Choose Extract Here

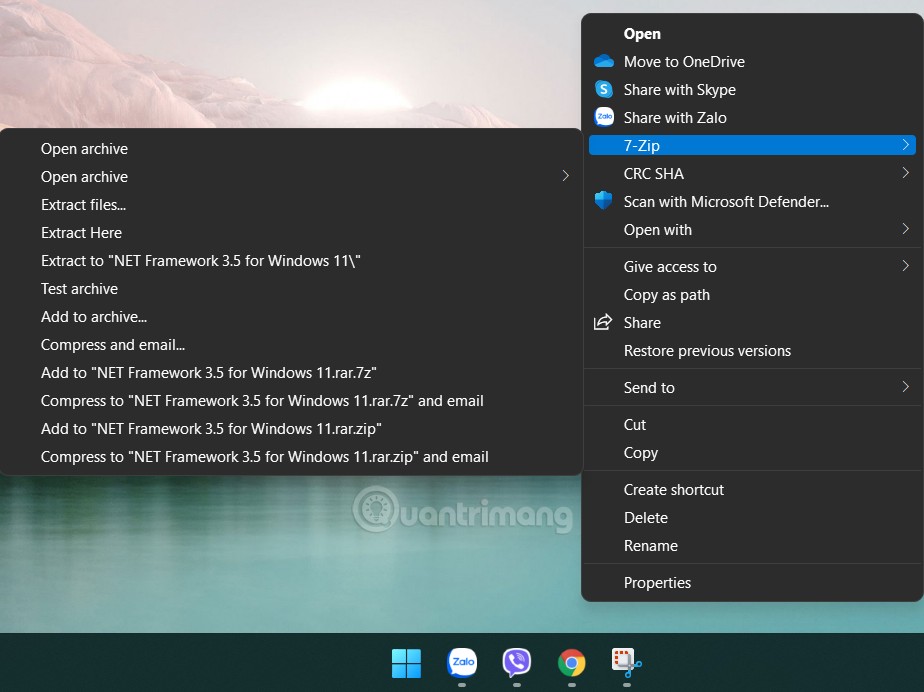click(292, 232)
